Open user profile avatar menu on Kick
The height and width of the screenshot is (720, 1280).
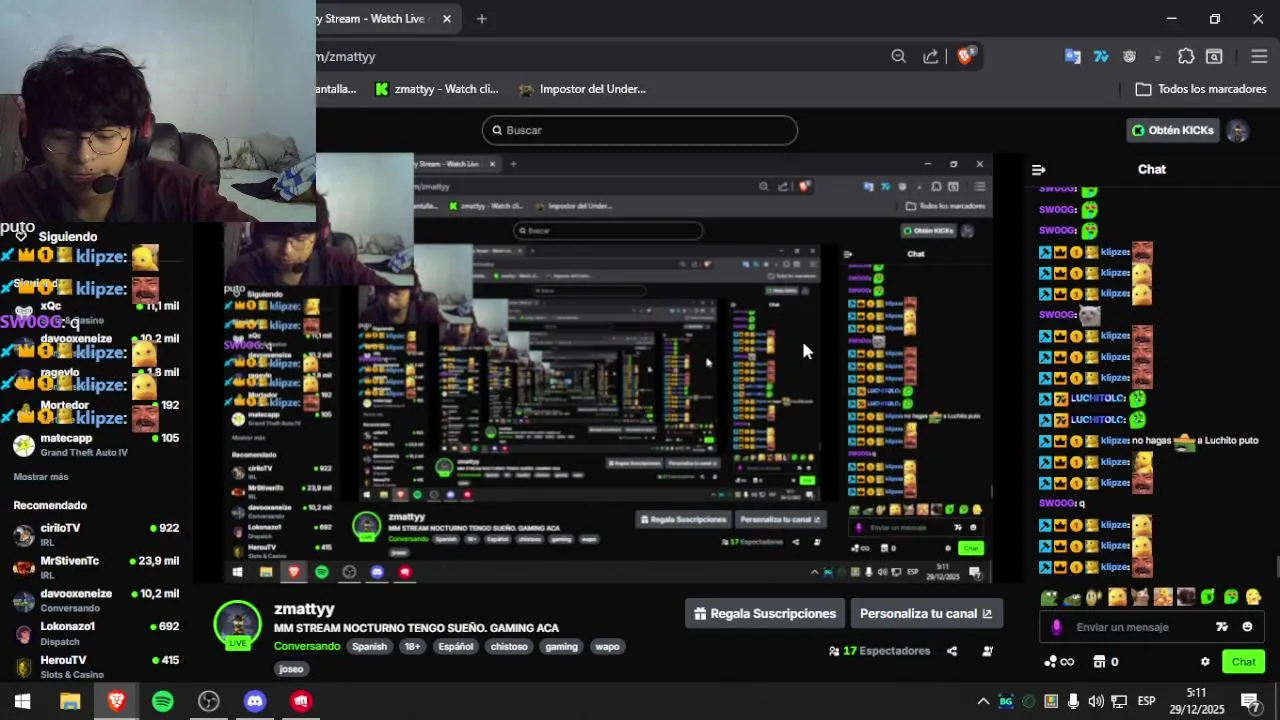1238,131
